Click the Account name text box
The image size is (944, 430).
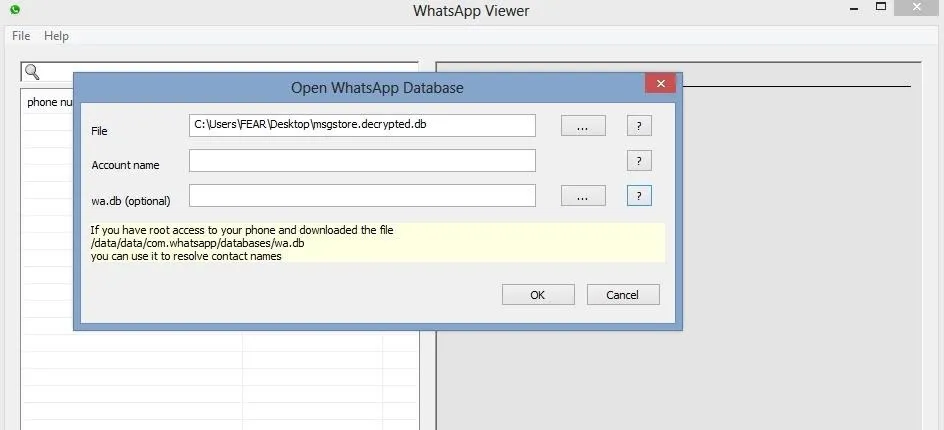362,161
